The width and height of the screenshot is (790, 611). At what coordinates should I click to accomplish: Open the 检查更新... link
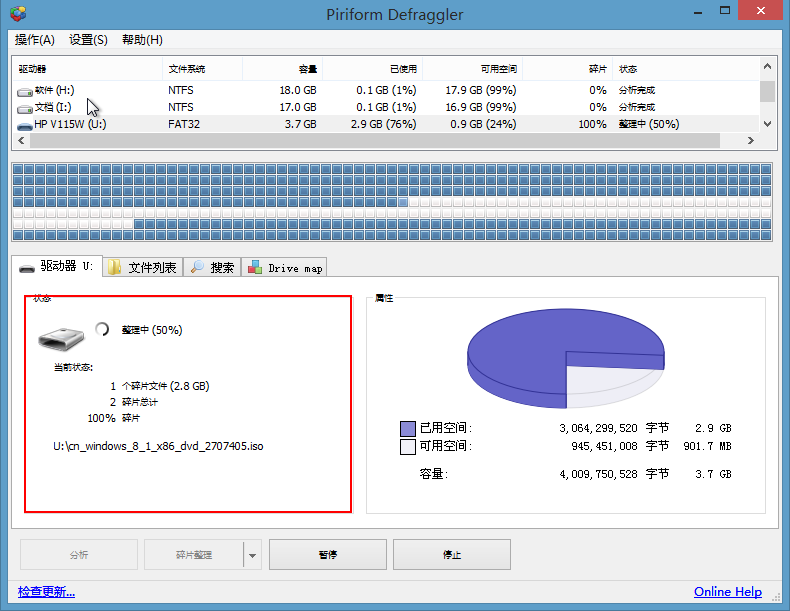[x=46, y=591]
